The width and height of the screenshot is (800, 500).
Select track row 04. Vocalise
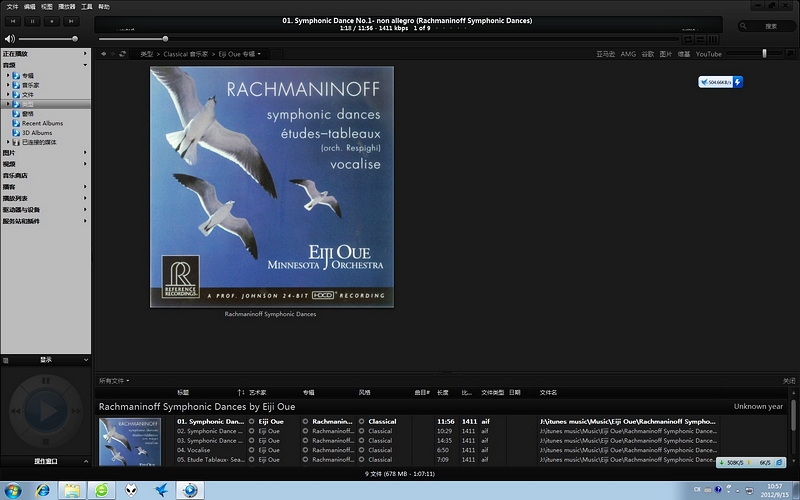tap(407, 450)
